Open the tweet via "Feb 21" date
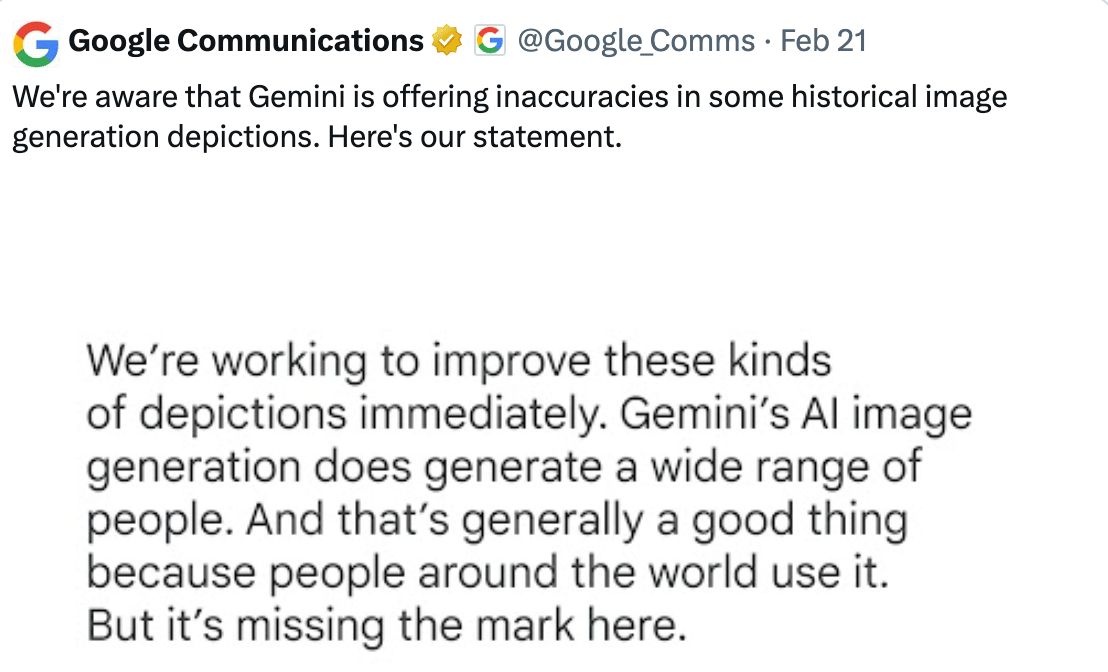The image size is (1108, 672). [x=823, y=41]
